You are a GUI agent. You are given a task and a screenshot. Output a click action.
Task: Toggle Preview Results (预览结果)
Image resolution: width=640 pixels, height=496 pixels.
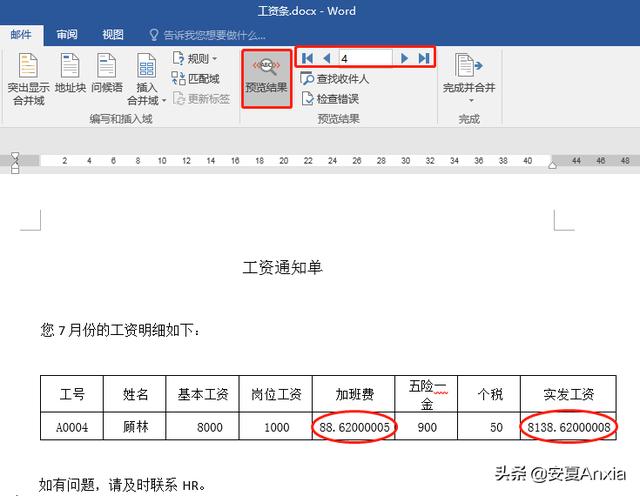click(x=267, y=79)
